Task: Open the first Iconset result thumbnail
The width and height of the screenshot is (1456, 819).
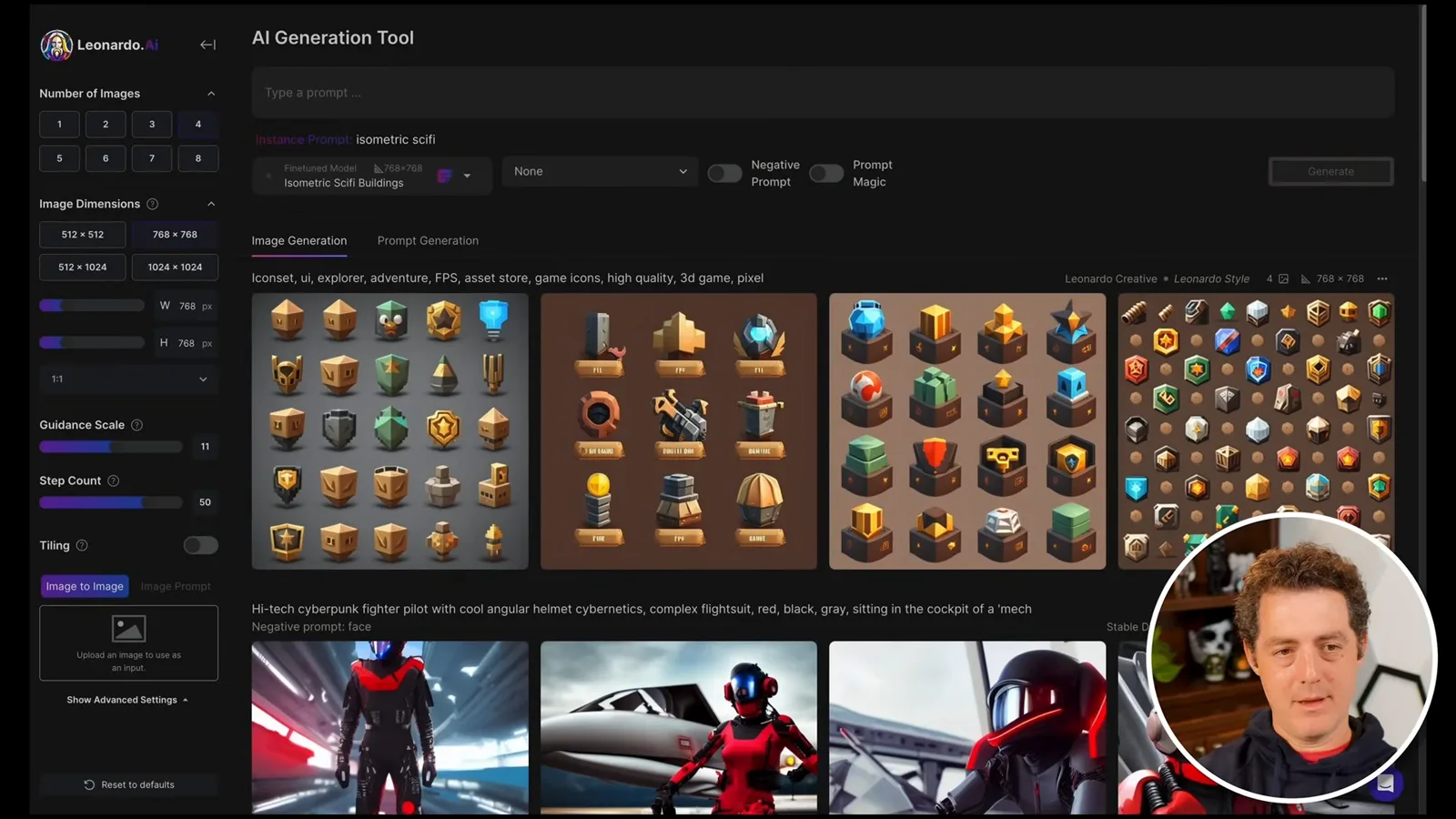Action: (x=389, y=431)
